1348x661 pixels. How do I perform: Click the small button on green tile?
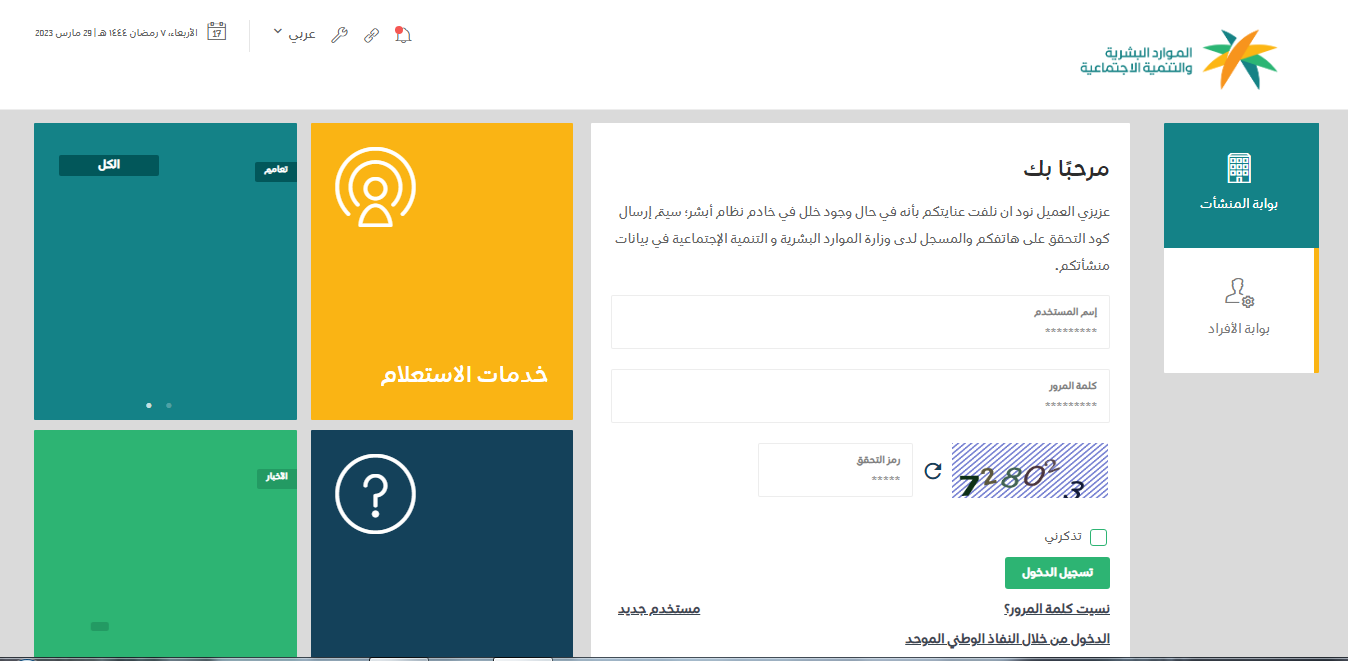pyautogui.click(x=100, y=626)
